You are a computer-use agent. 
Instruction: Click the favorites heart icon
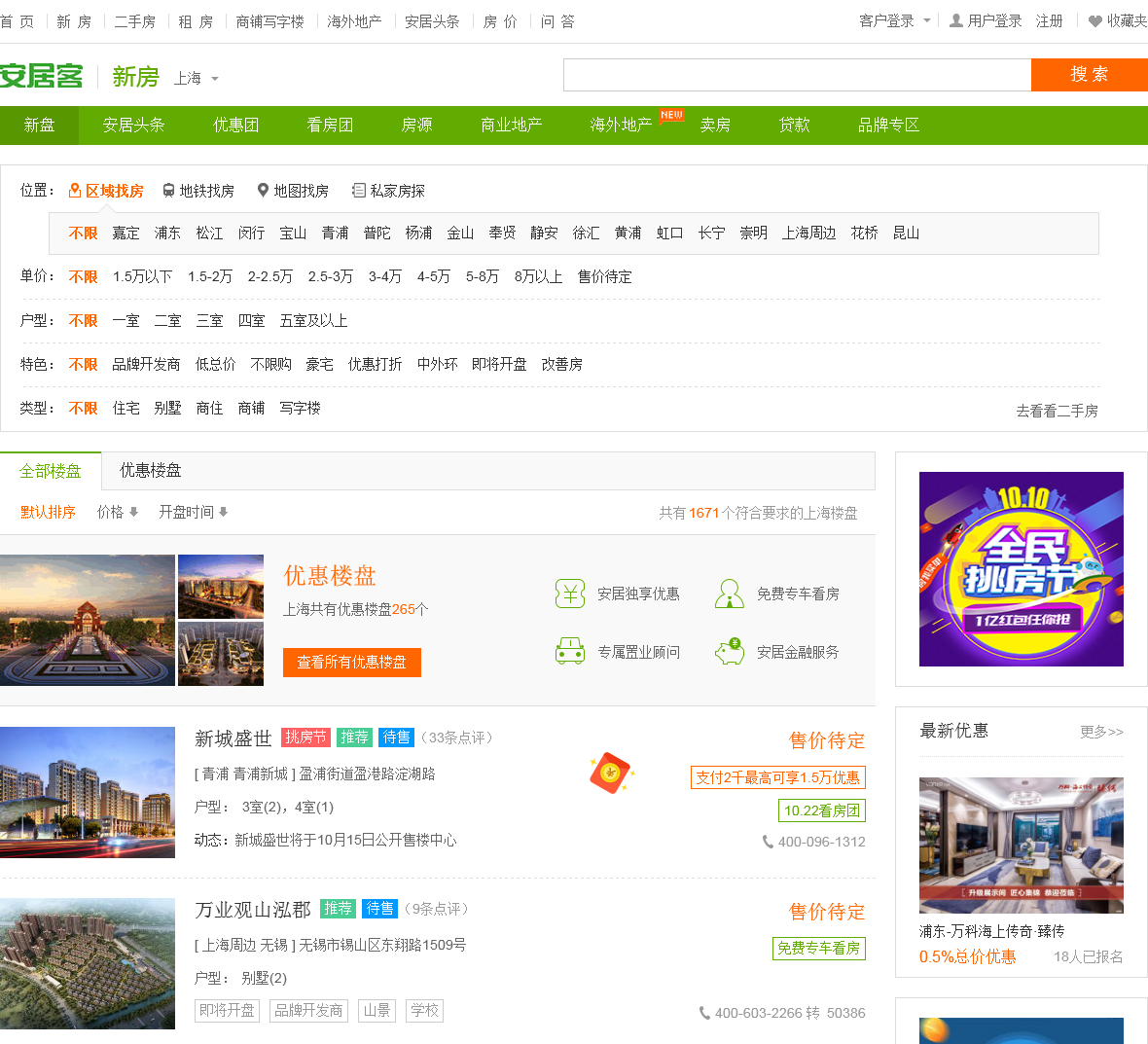[1094, 21]
